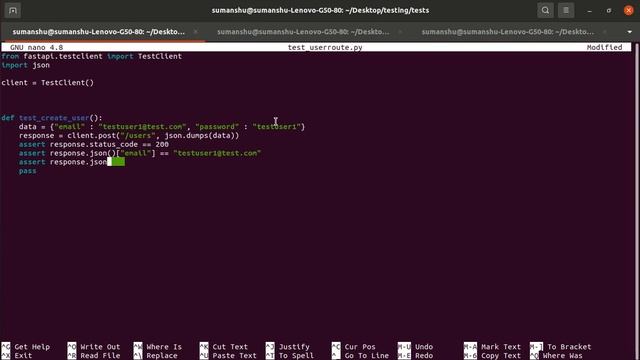Click the def test_create_user function line
Viewport: 640px width, 360px height.
coord(52,118)
